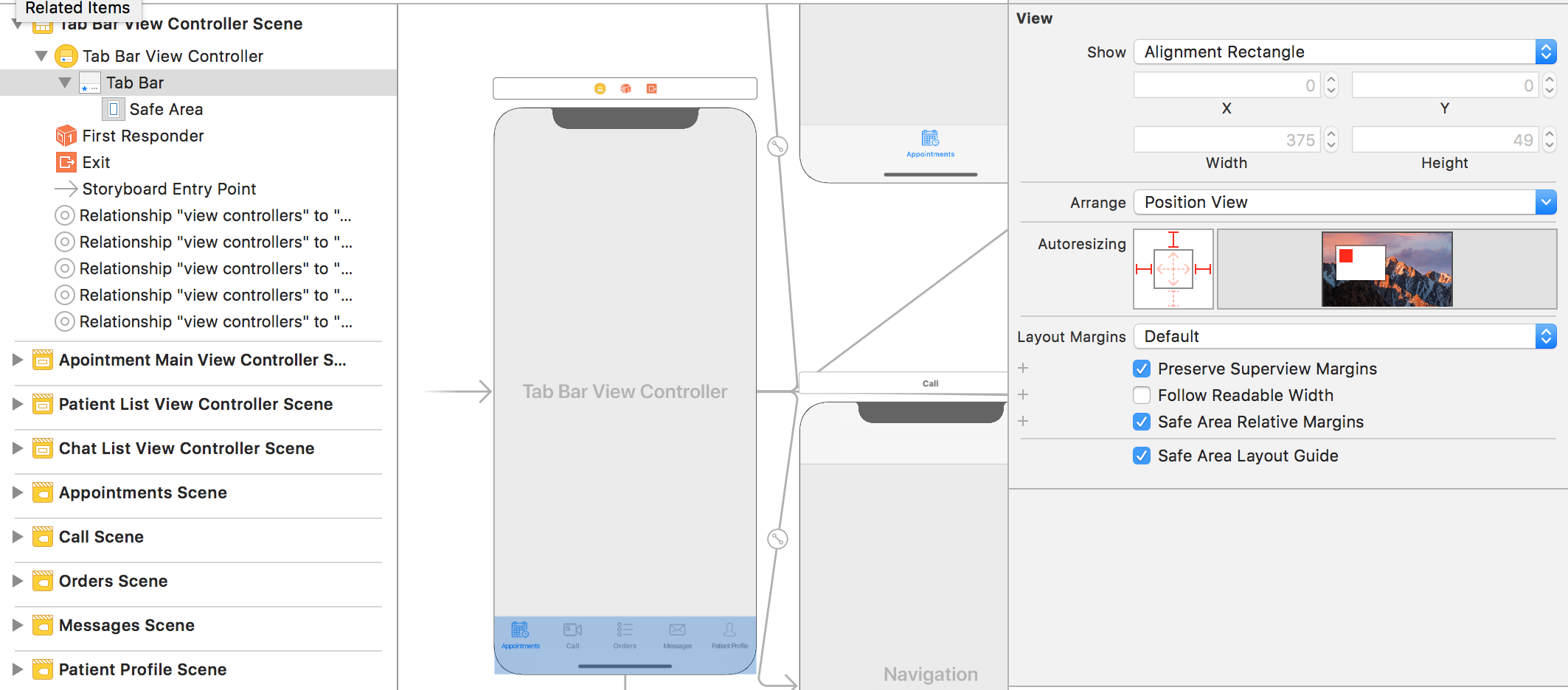Select the Messages envelope tab icon
This screenshot has width=1568, height=690.
pos(677,630)
